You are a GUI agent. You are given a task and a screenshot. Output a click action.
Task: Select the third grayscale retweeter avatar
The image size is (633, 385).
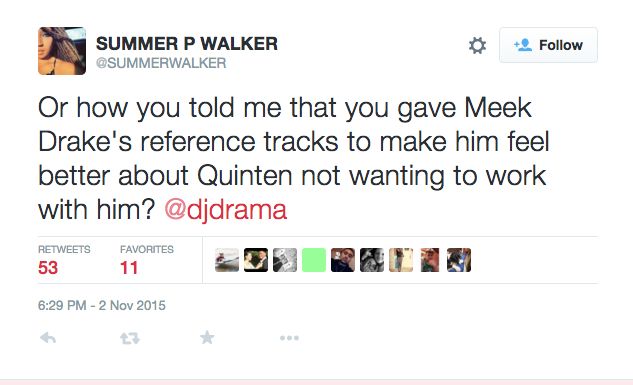pyautogui.click(x=285, y=260)
